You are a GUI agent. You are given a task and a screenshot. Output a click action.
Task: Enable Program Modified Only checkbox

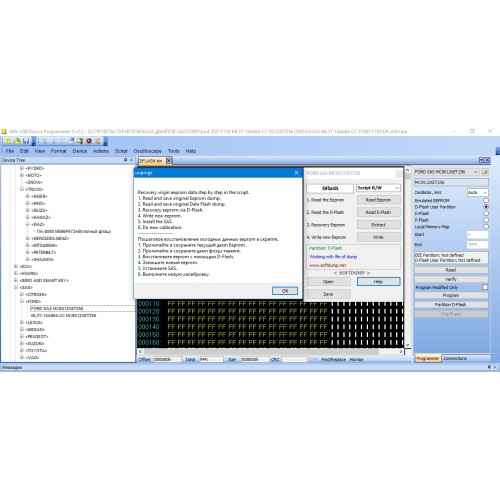pos(485,287)
